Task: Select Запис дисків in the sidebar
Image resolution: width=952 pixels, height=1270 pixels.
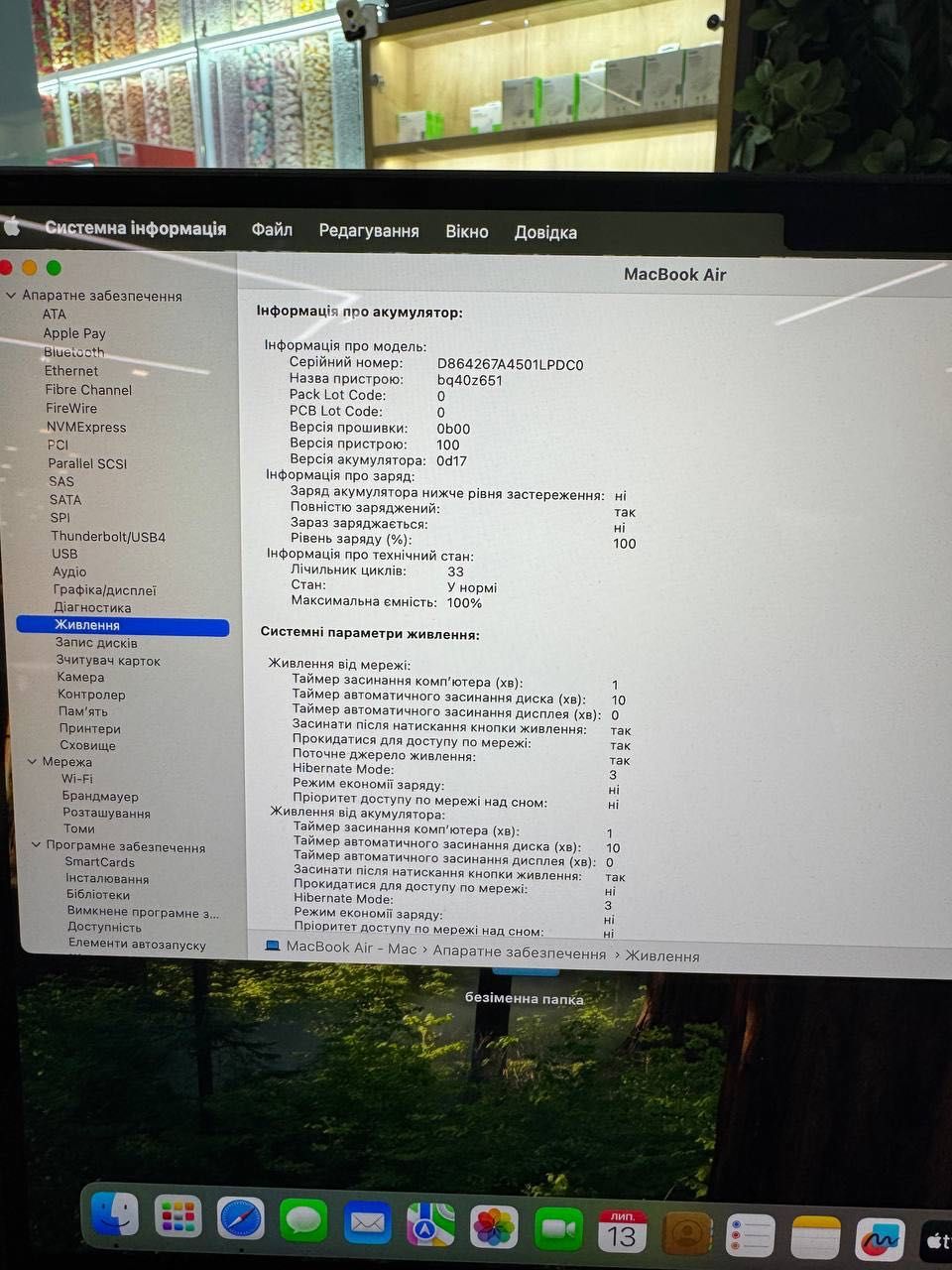Action: (x=96, y=643)
